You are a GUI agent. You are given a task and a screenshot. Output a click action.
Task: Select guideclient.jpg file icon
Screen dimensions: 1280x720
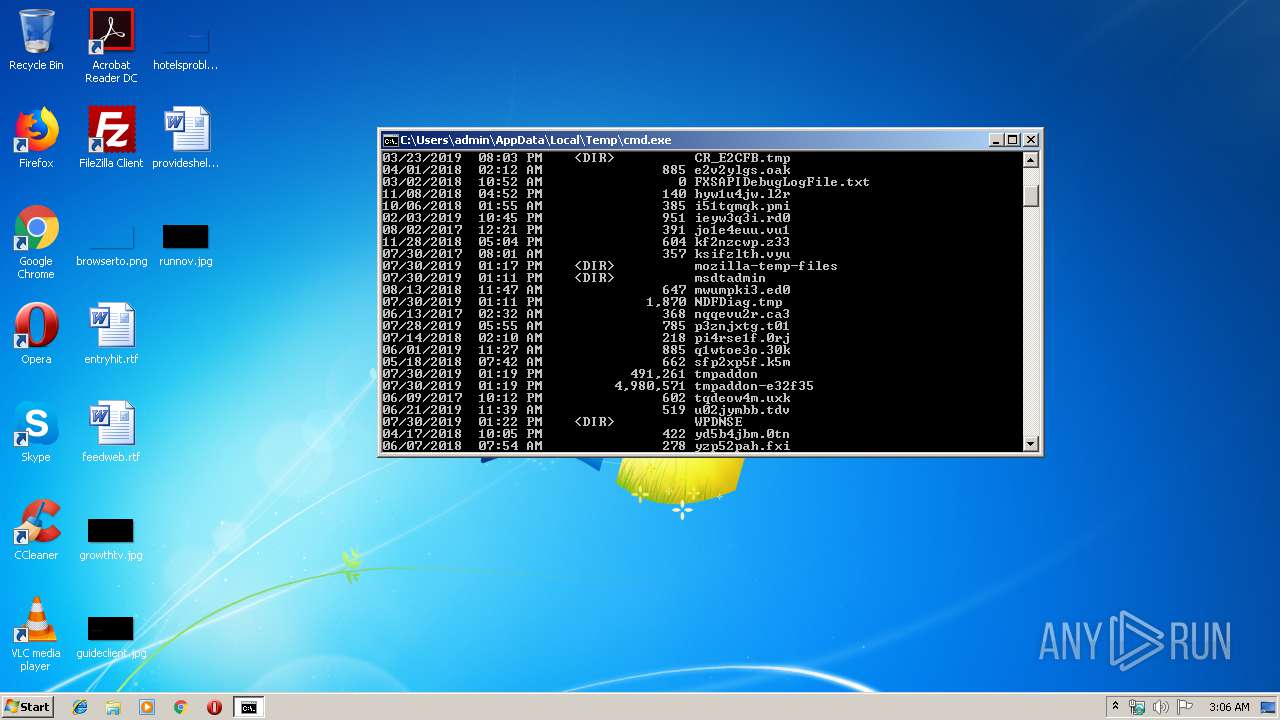111,637
